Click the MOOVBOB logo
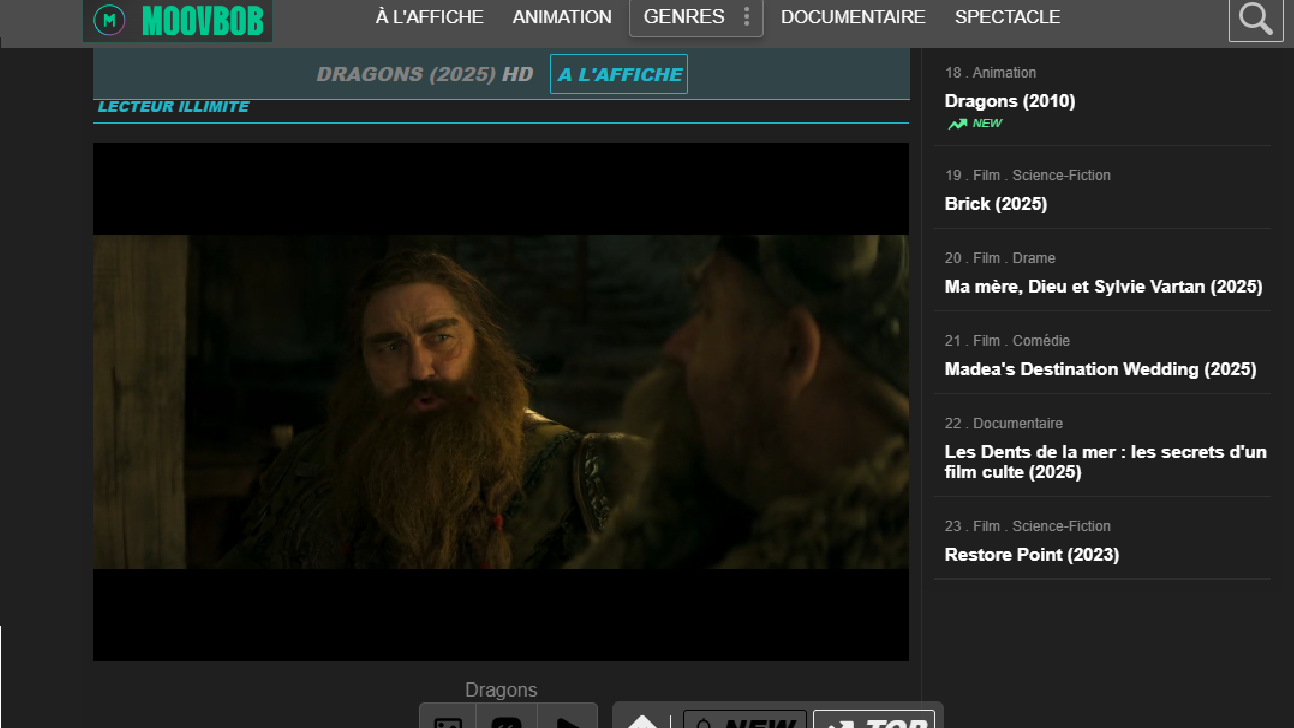The width and height of the screenshot is (1294, 728). [177, 19]
